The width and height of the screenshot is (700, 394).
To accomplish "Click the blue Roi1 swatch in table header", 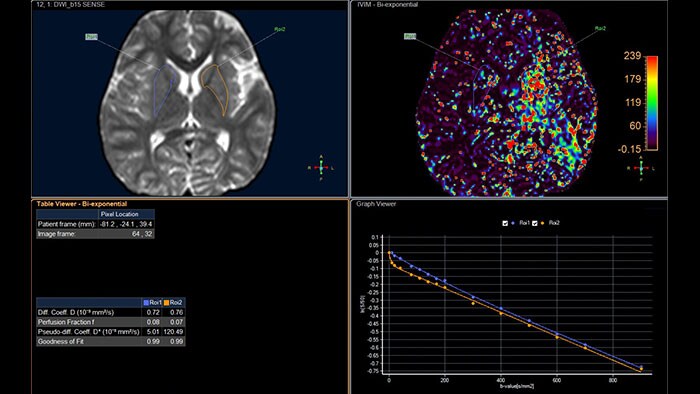I will (x=146, y=303).
